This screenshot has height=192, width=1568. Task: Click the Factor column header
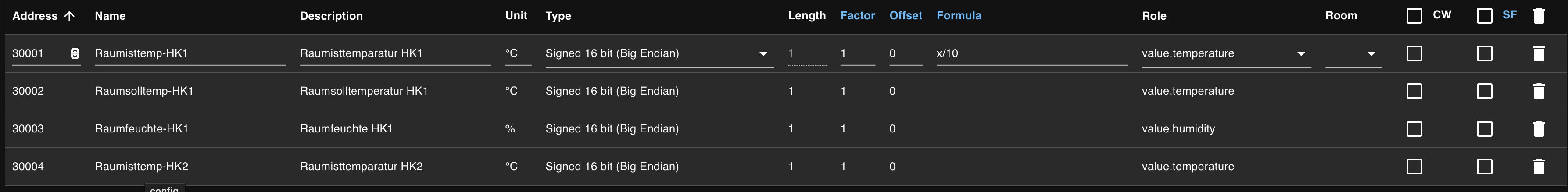(x=857, y=16)
